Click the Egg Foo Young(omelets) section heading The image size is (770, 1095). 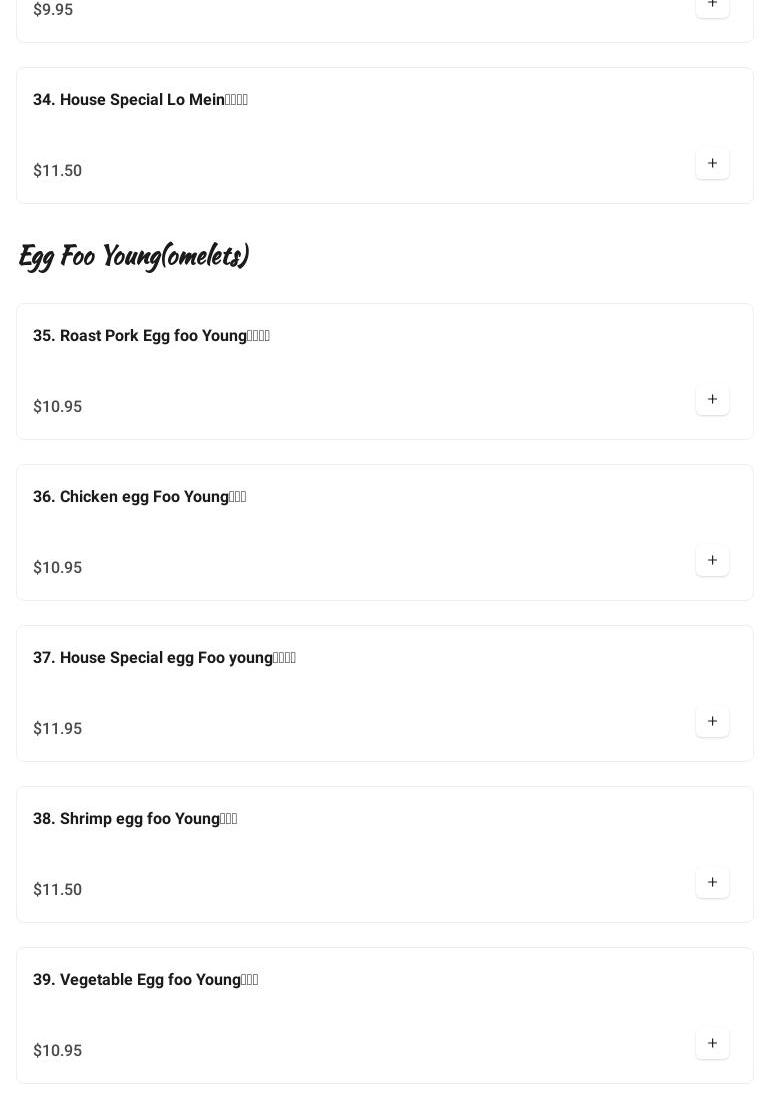coord(133,256)
